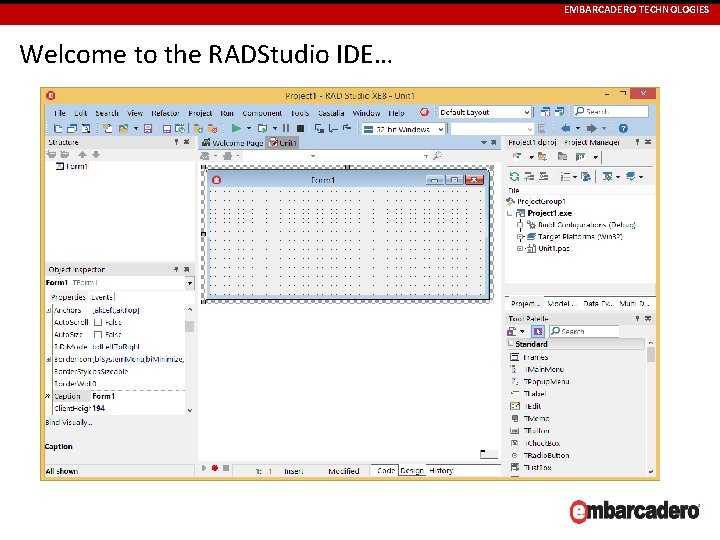
Task: Select Project1.exe in Project Manager
Action: tap(549, 213)
